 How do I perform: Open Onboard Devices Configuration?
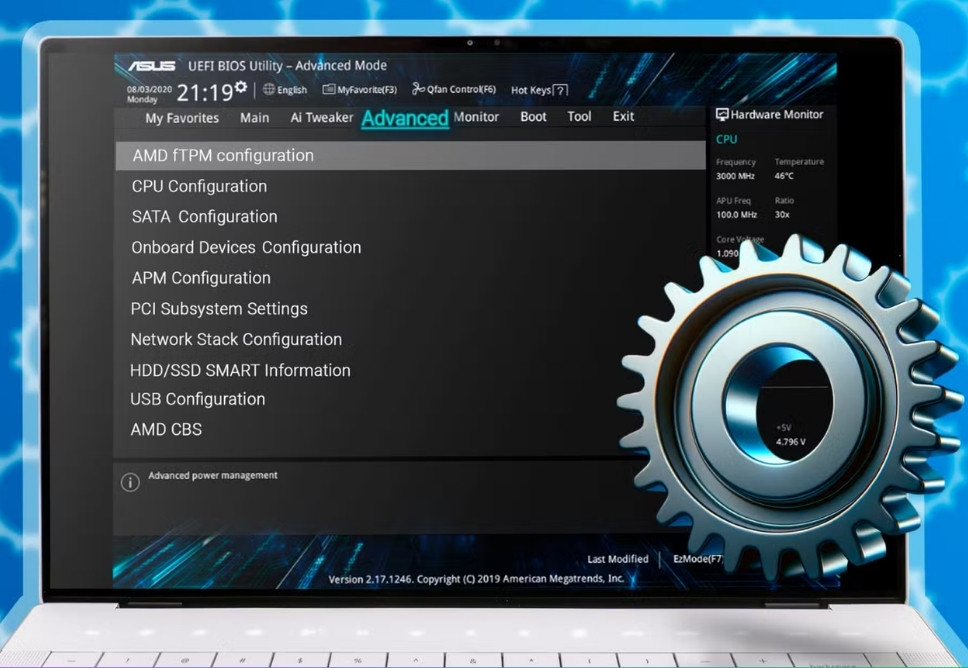pyautogui.click(x=246, y=247)
